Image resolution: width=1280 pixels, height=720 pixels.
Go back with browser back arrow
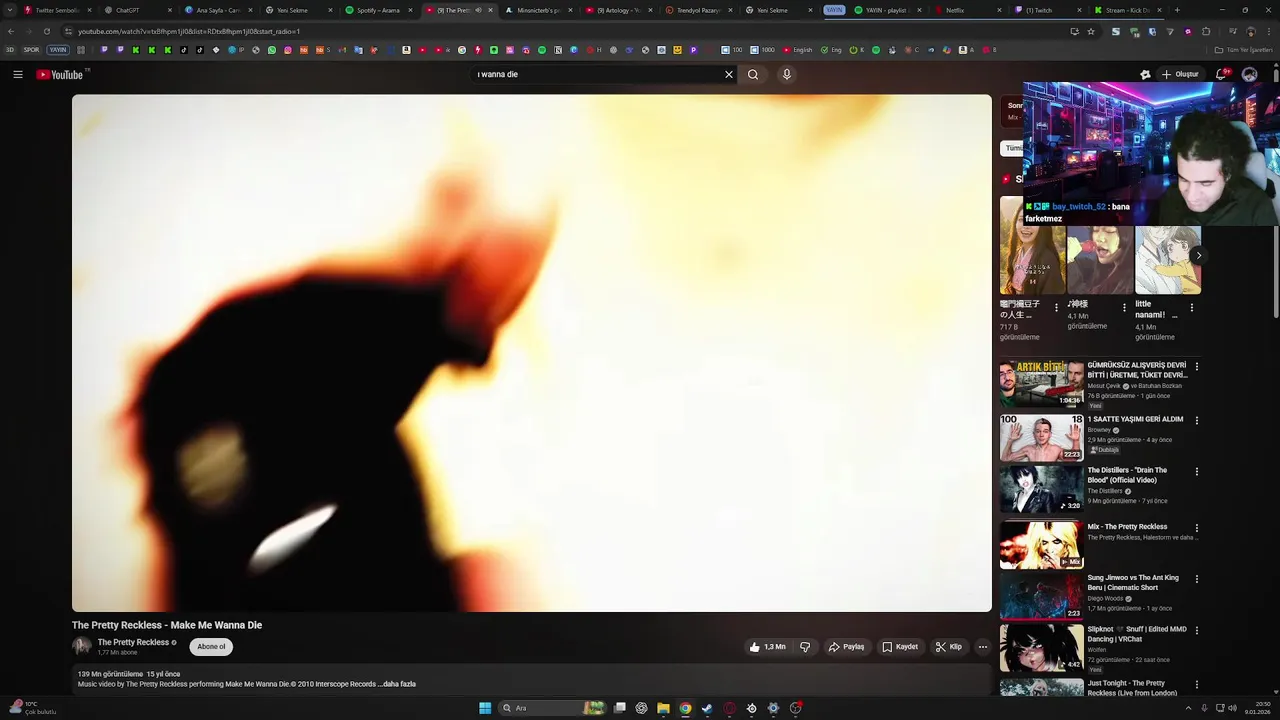click(x=11, y=31)
